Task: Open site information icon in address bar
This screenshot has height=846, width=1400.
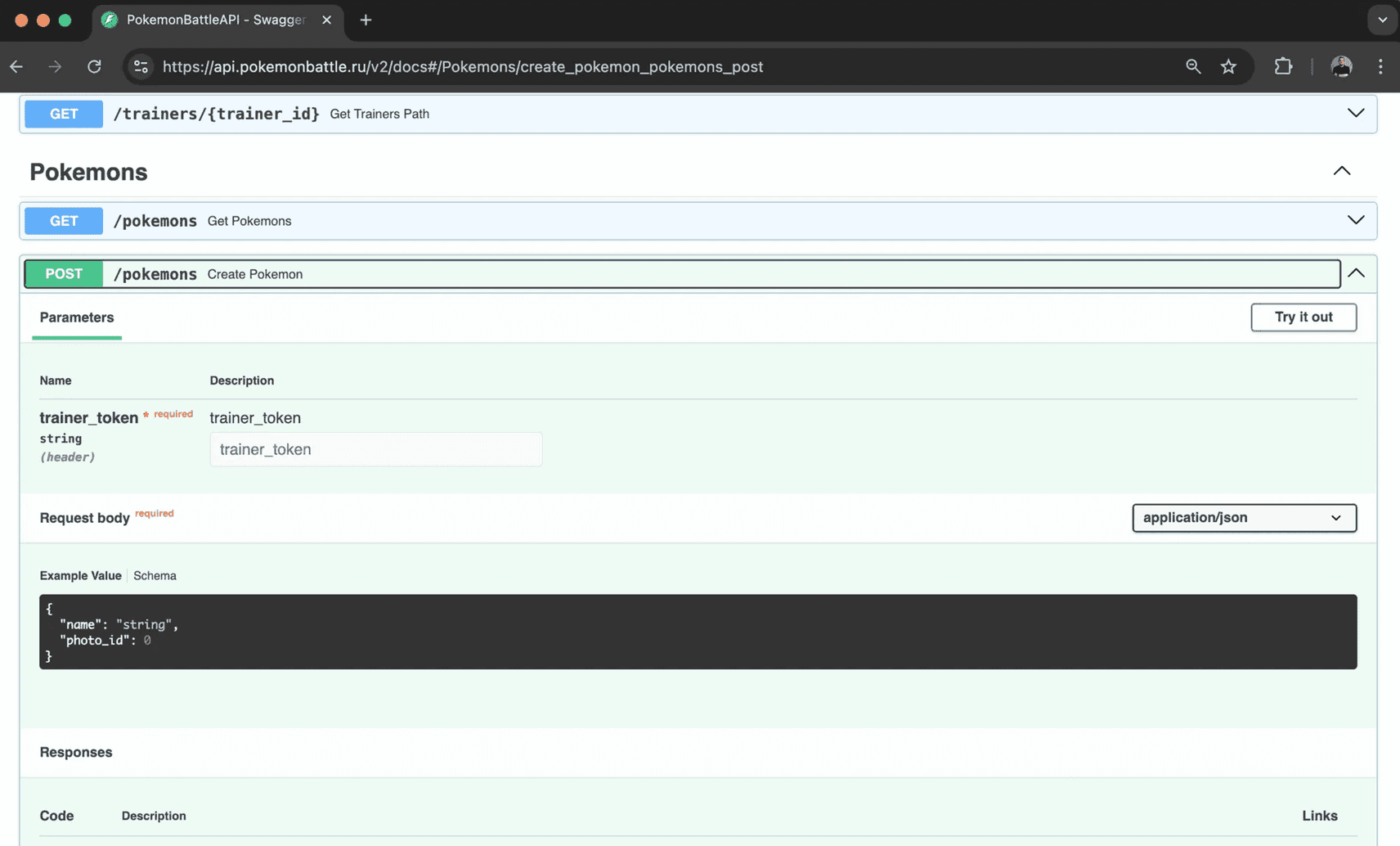Action: pos(141,66)
